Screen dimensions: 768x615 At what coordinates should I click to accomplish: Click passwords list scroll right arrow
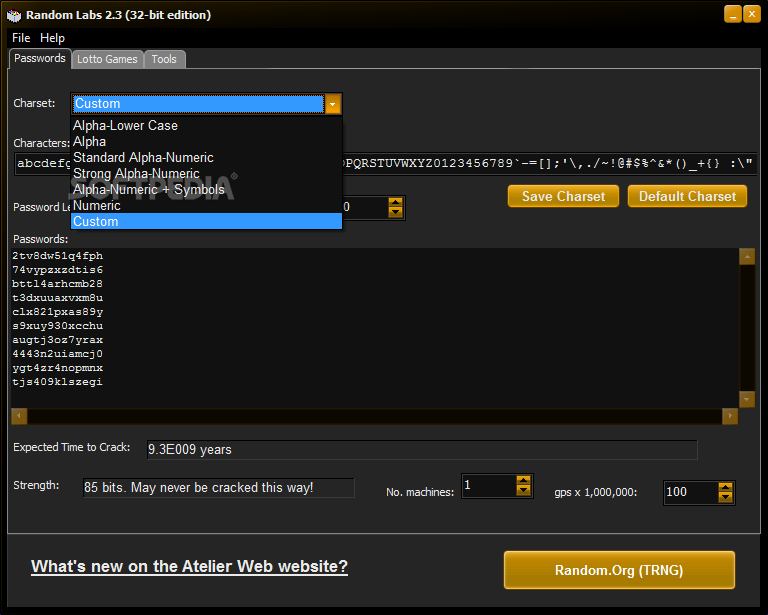[x=730, y=416]
